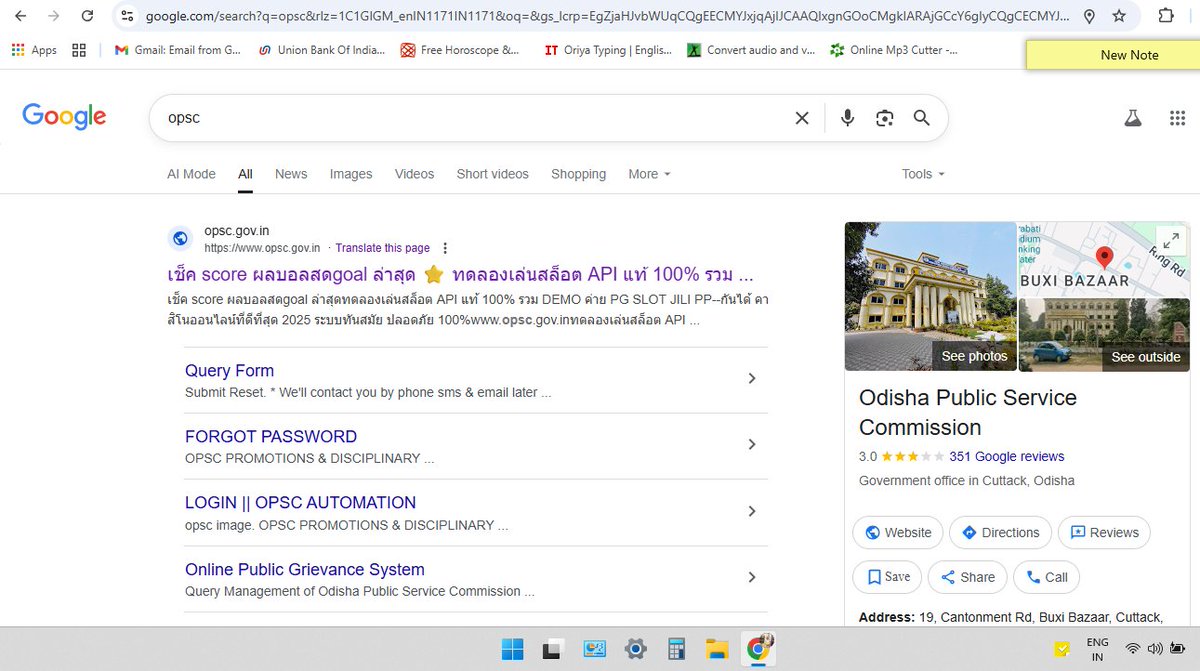The height and width of the screenshot is (671, 1200).
Task: Click the Share button
Action: pyautogui.click(x=967, y=577)
